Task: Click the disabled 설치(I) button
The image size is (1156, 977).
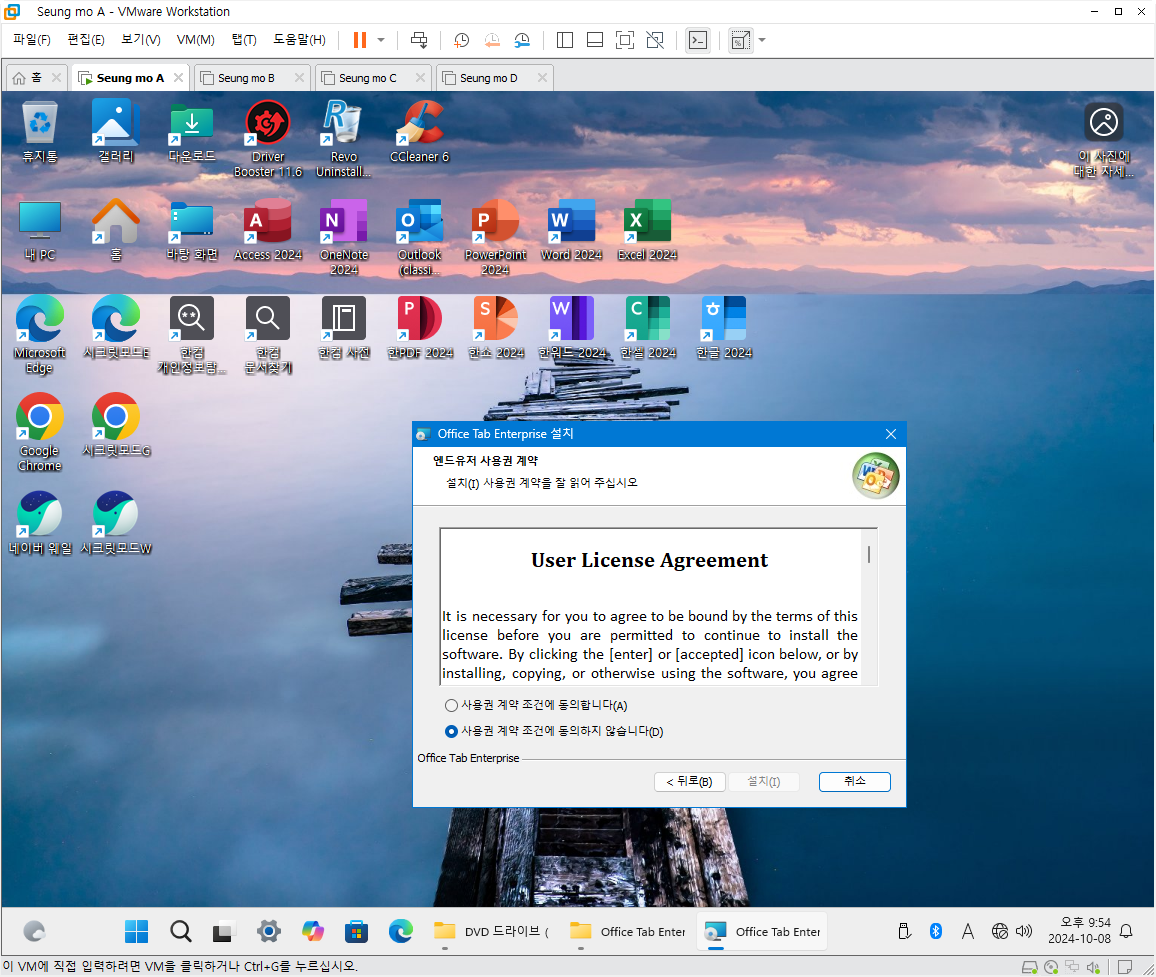Action: [764, 782]
